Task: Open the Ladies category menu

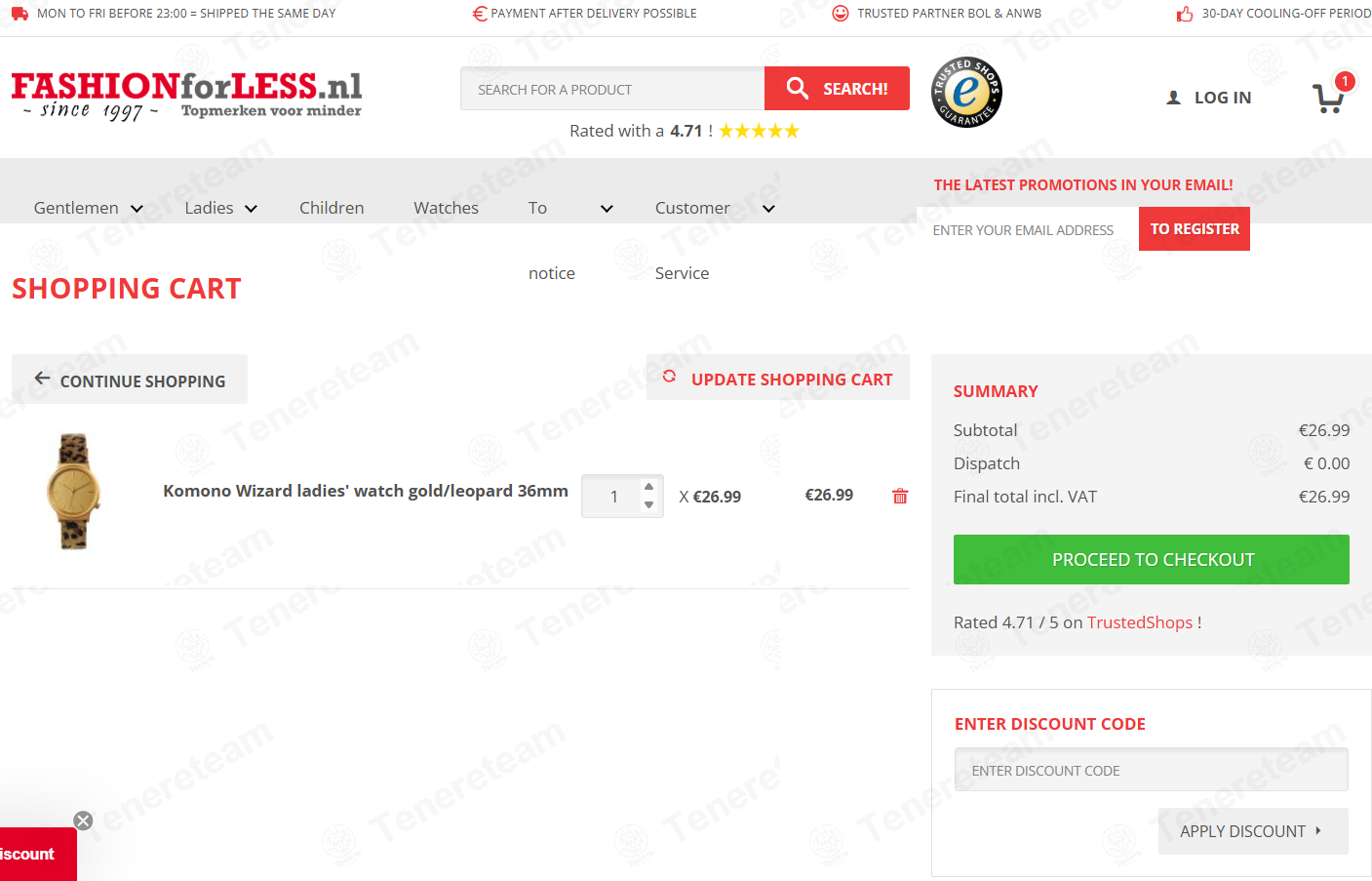Action: click(x=209, y=208)
